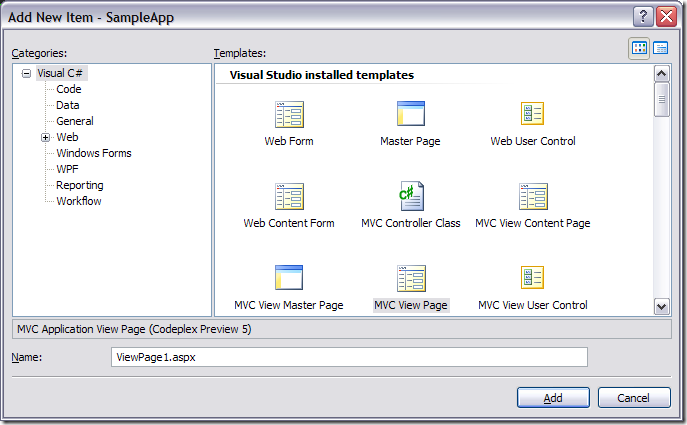Pick the Web Content Form template icon
This screenshot has width=687, height=425.
[289, 197]
